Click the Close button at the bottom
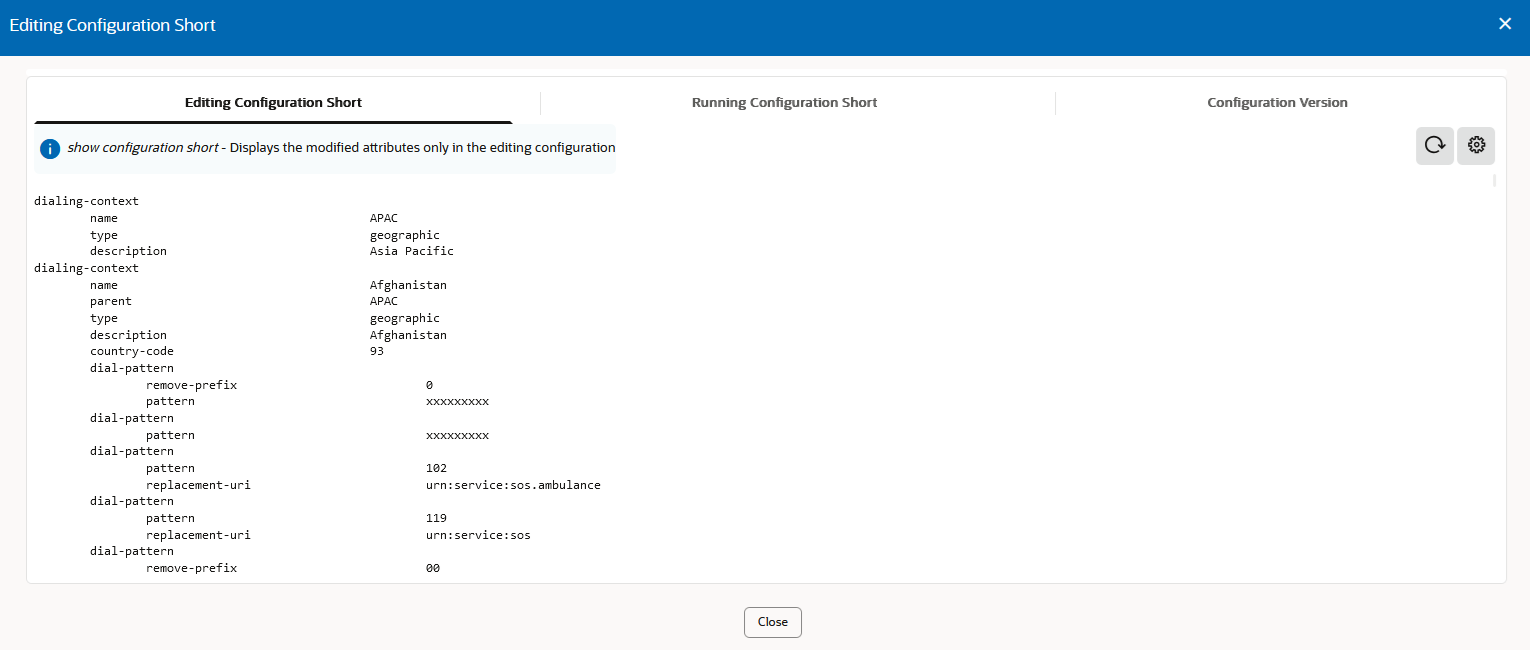The width and height of the screenshot is (1530, 650). [772, 621]
